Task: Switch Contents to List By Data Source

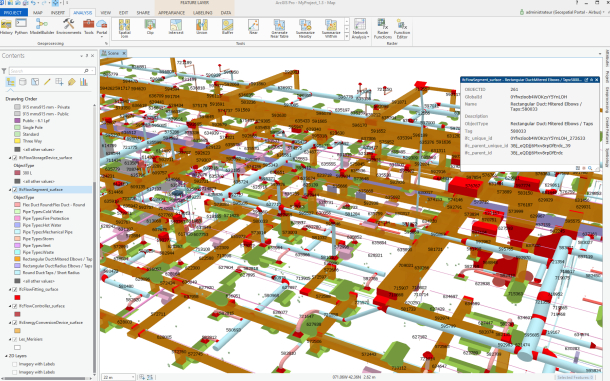Action: pos(23,82)
